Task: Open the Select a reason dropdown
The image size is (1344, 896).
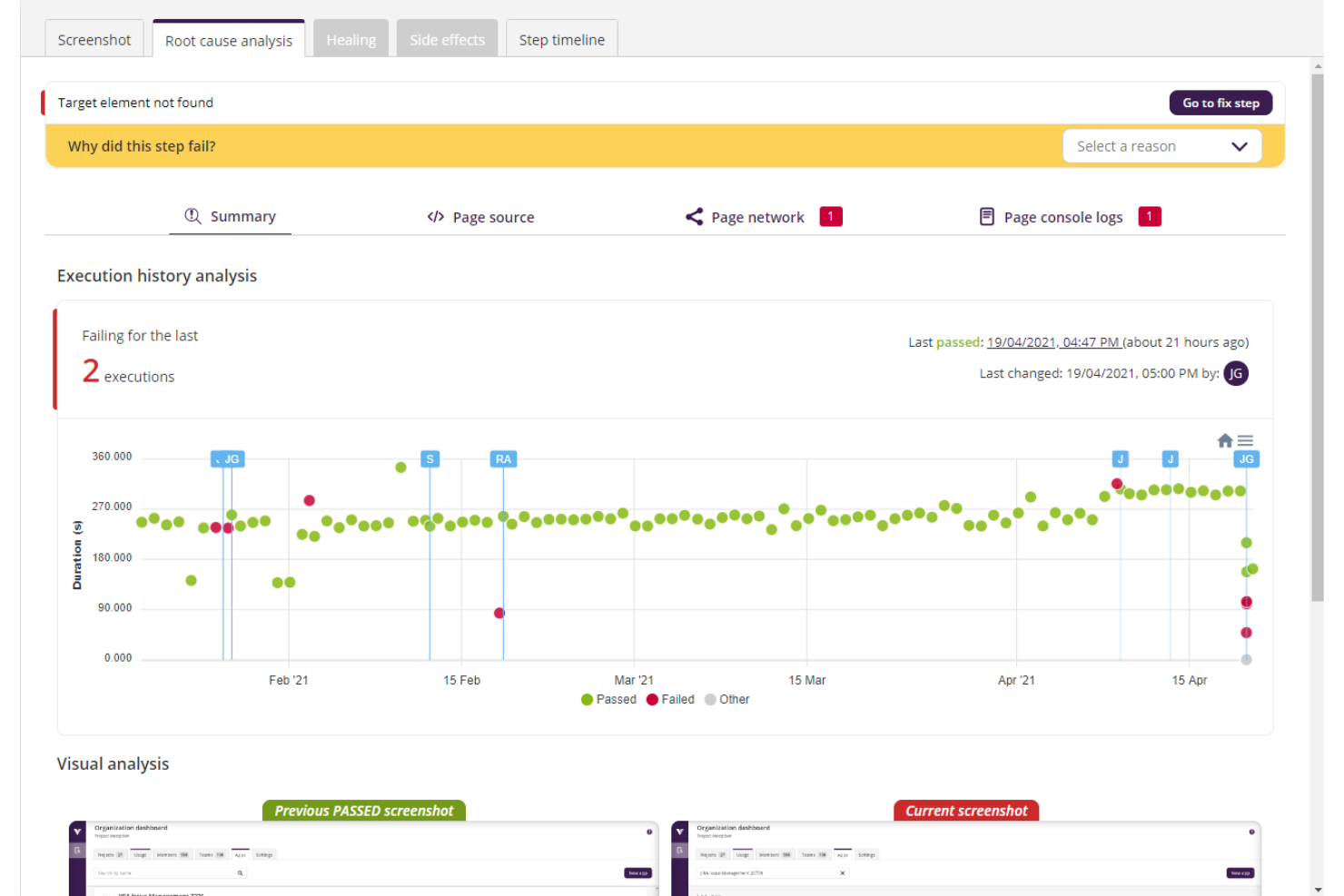Action: pyautogui.click(x=1161, y=145)
